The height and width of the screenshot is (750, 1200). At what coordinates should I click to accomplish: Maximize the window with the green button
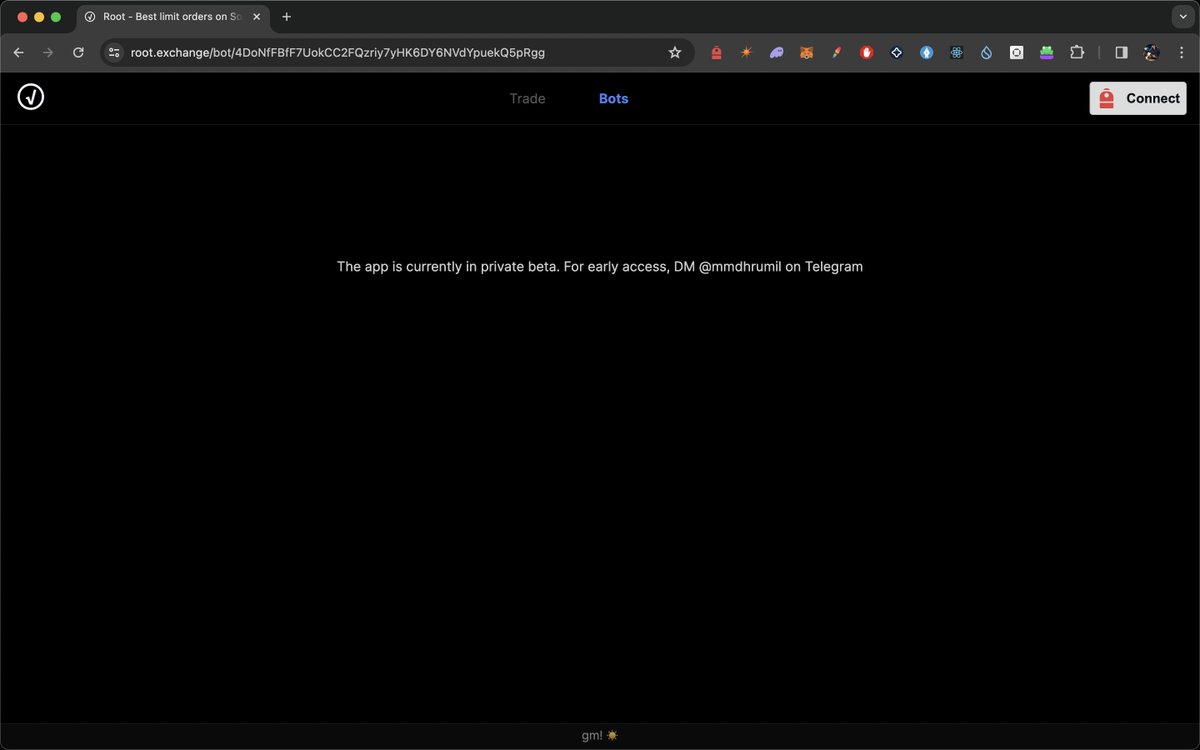[x=56, y=17]
